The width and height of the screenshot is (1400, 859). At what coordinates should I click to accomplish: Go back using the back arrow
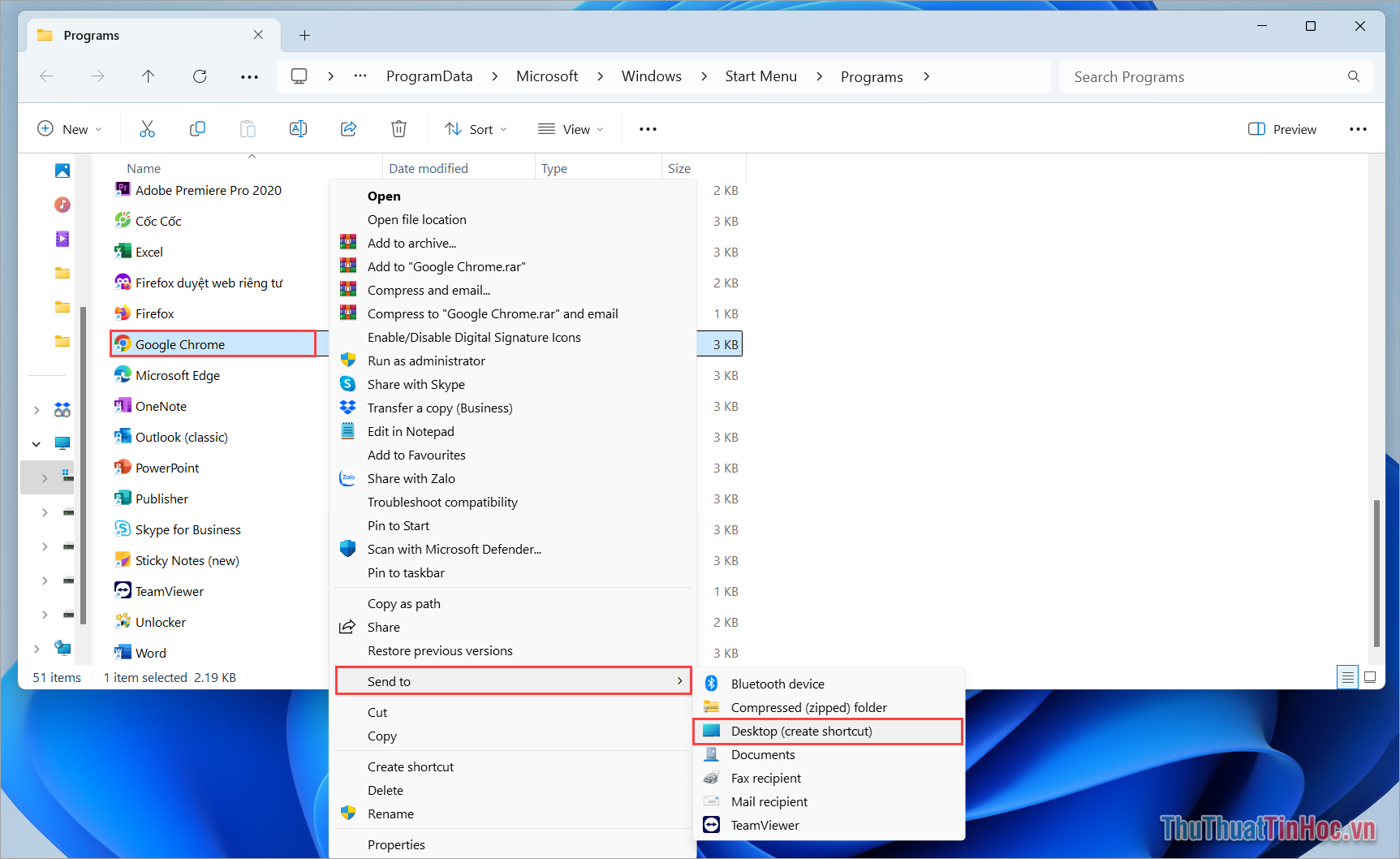click(x=46, y=76)
